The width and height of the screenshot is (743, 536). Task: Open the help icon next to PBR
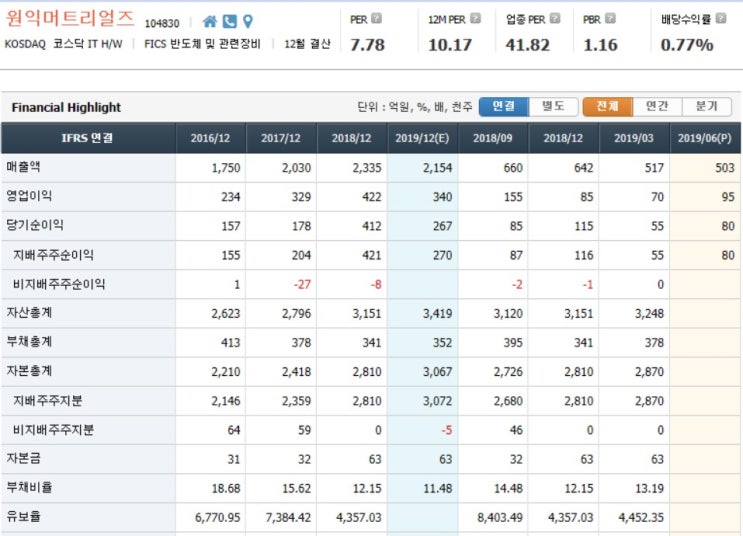(x=610, y=18)
